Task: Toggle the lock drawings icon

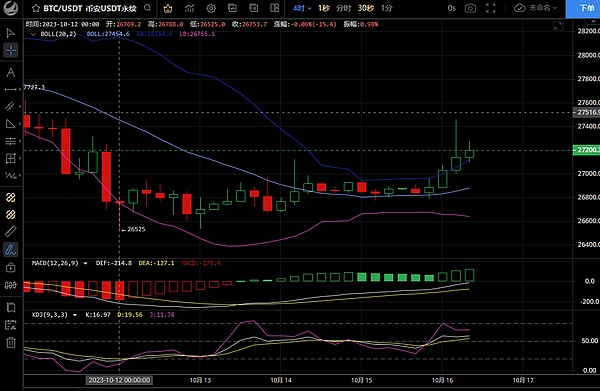Action: tap(11, 267)
